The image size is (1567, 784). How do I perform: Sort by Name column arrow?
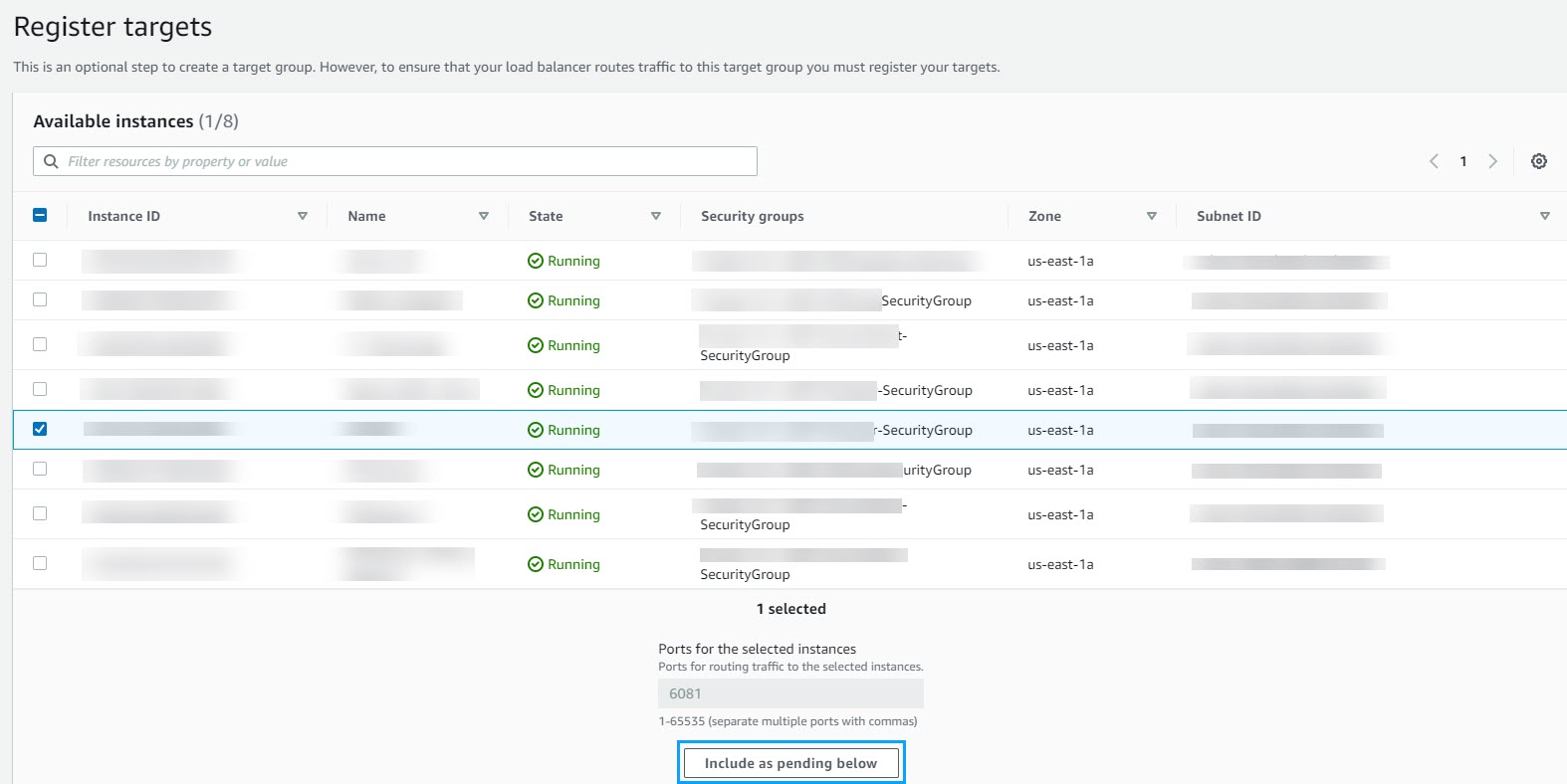pyautogui.click(x=484, y=216)
